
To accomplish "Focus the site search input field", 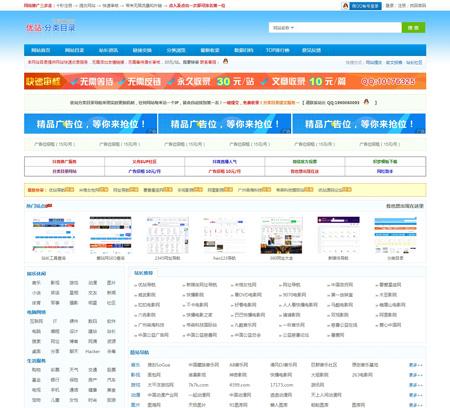I will [348, 28].
